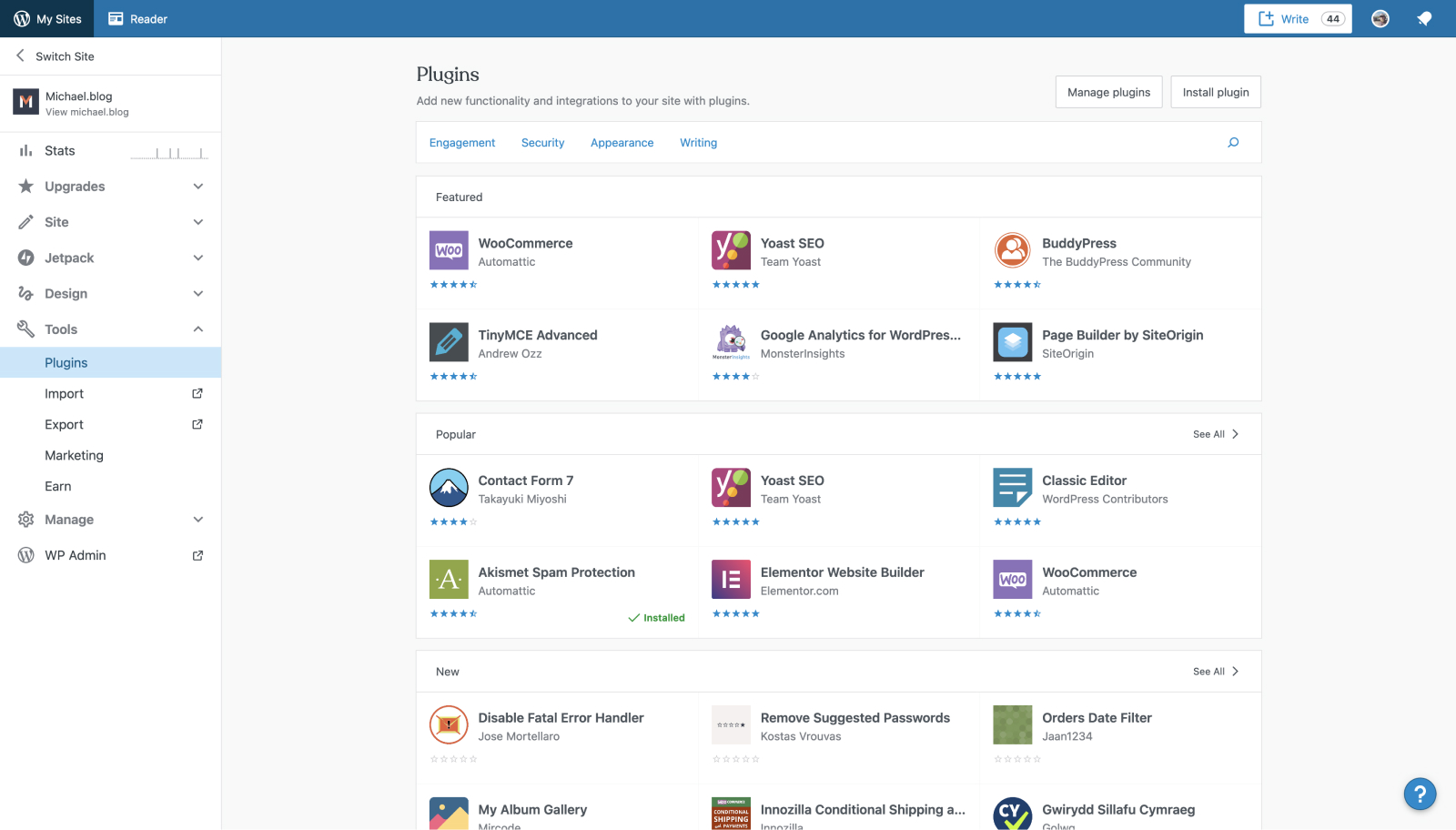Viewport: 1456px width, 830px height.
Task: Click the drafts count badge 44
Action: pos(1333,18)
